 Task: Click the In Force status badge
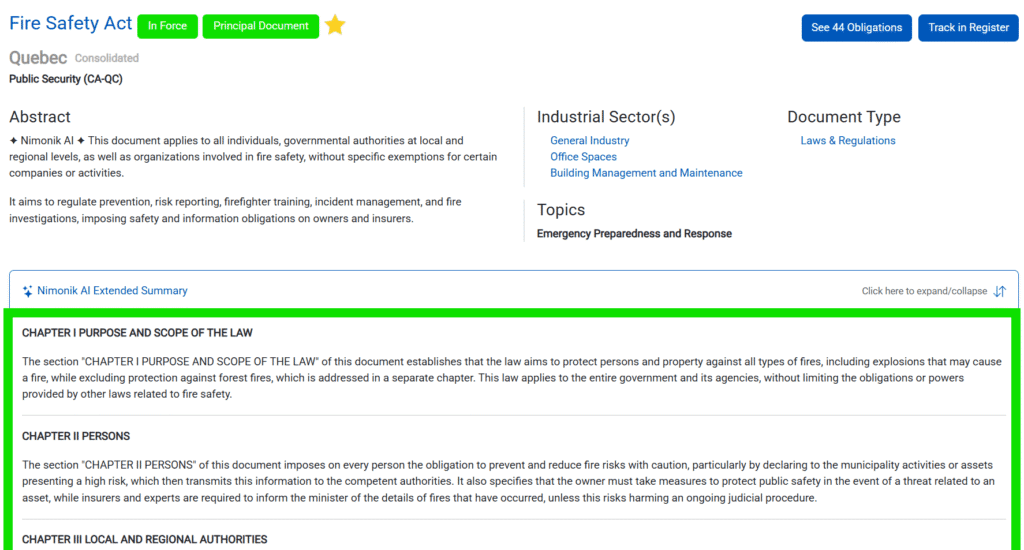pos(167,27)
